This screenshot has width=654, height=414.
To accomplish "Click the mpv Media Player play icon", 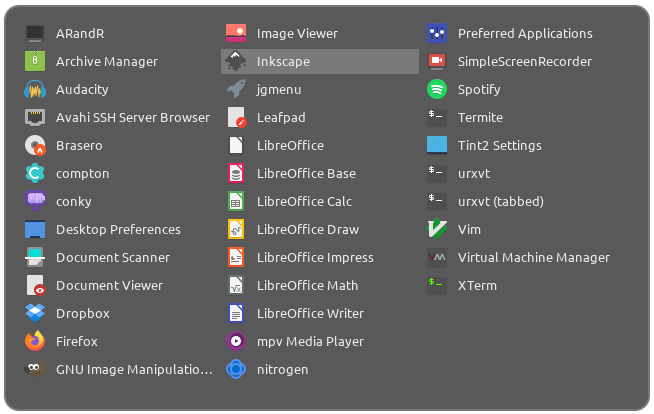I will 236,341.
